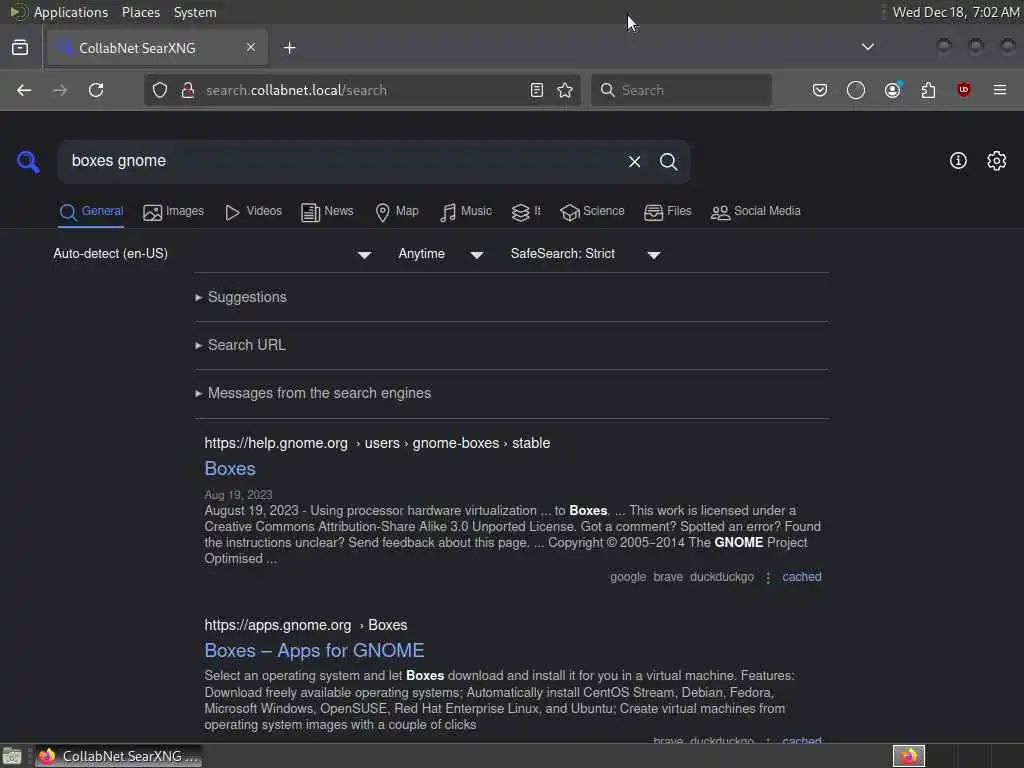Open the Places menu
The image size is (1024, 768).
point(141,12)
